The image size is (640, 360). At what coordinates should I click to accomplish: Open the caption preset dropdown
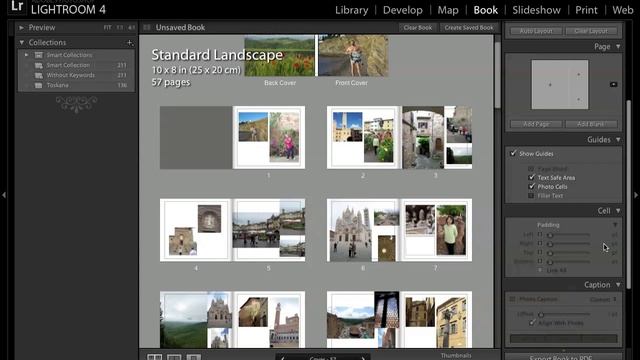pyautogui.click(x=603, y=299)
